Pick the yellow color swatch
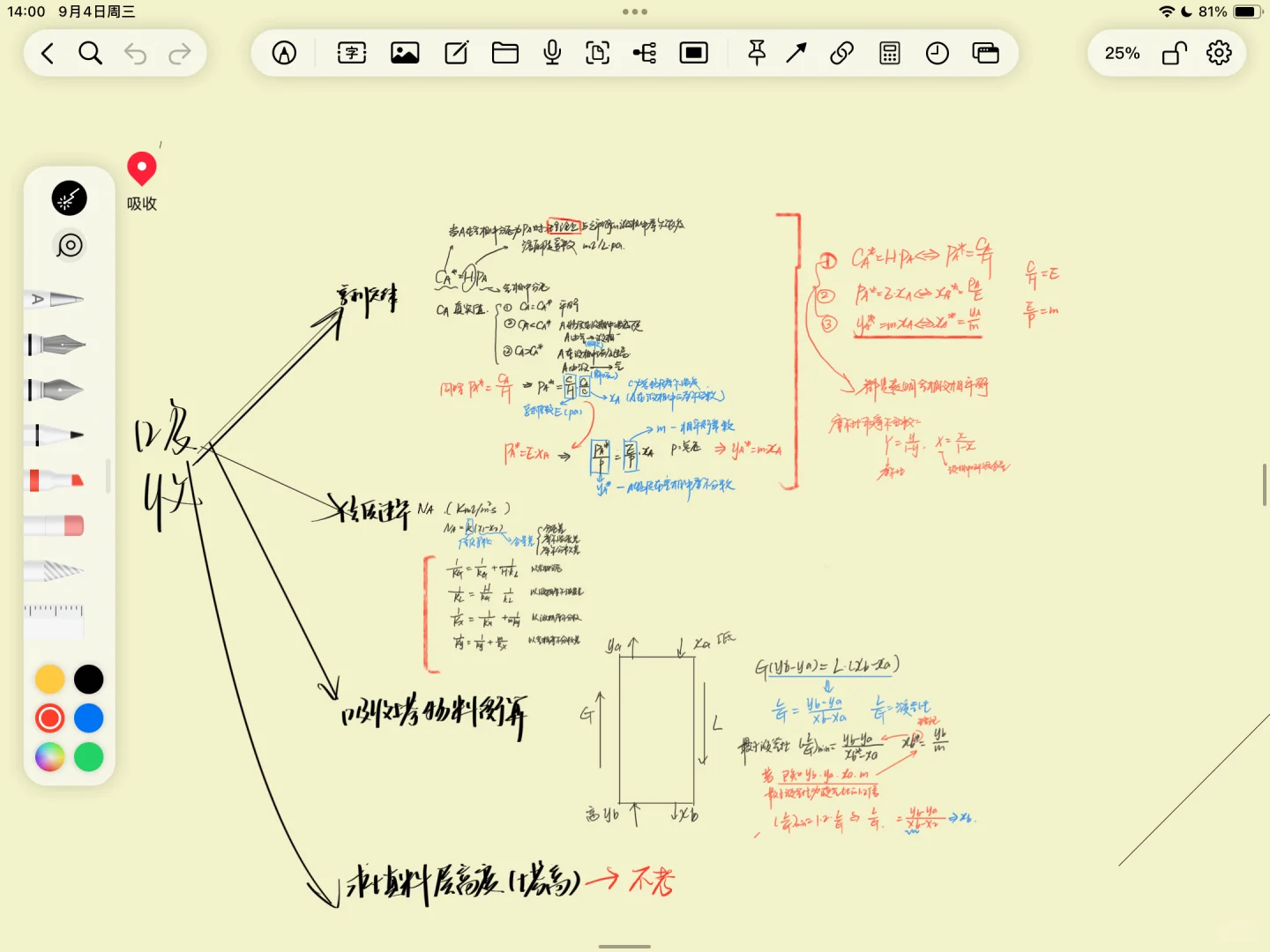Viewport: 1270px width, 952px height. pos(50,680)
